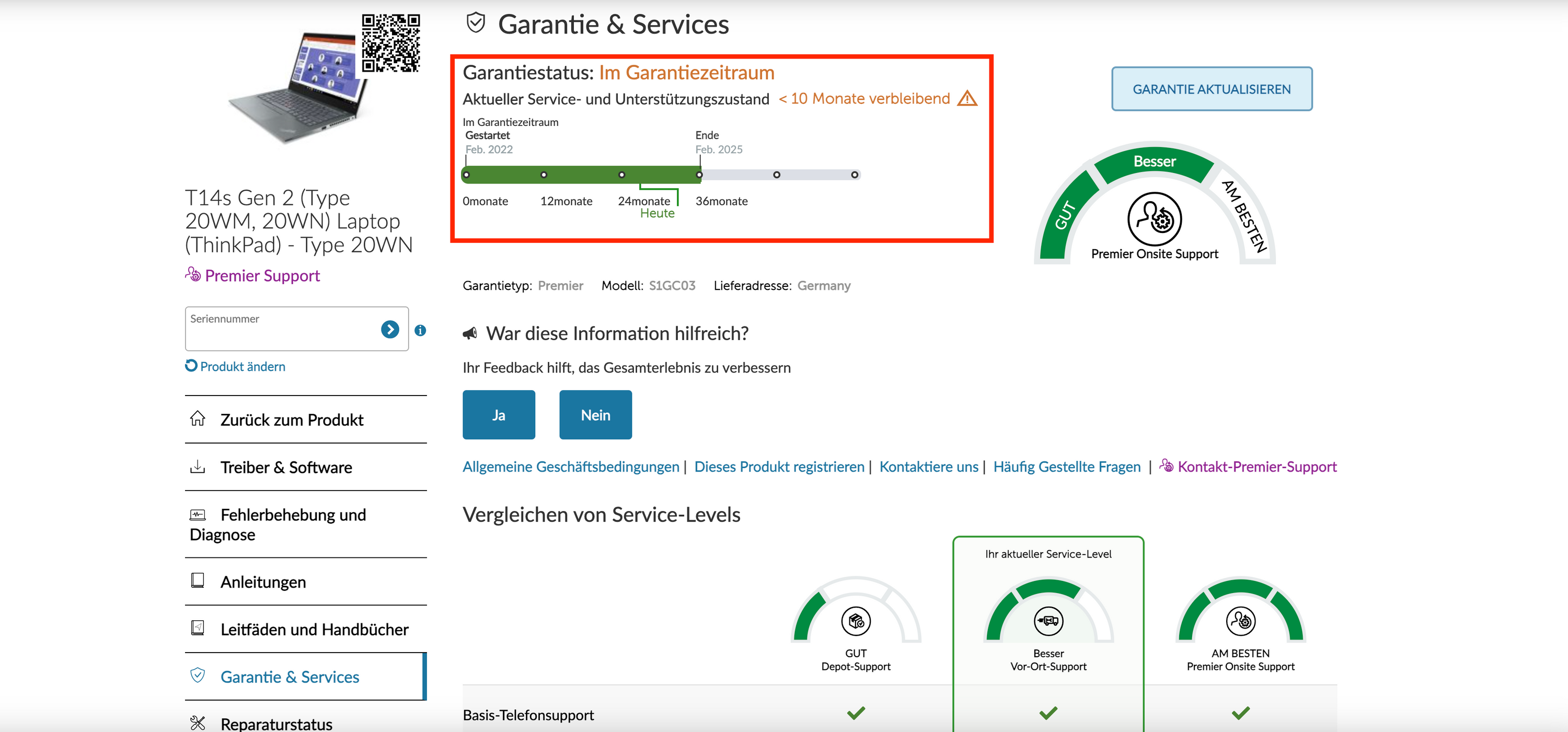1568x732 pixels.
Task: Click the AM BESTEN Premier Onsite gauge icon
Action: point(1240,621)
